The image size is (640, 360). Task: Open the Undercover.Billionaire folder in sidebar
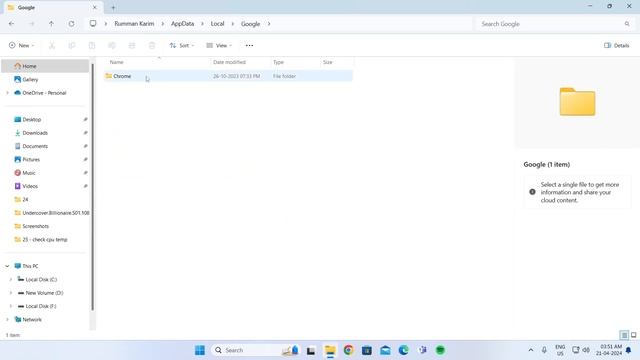[51, 213]
